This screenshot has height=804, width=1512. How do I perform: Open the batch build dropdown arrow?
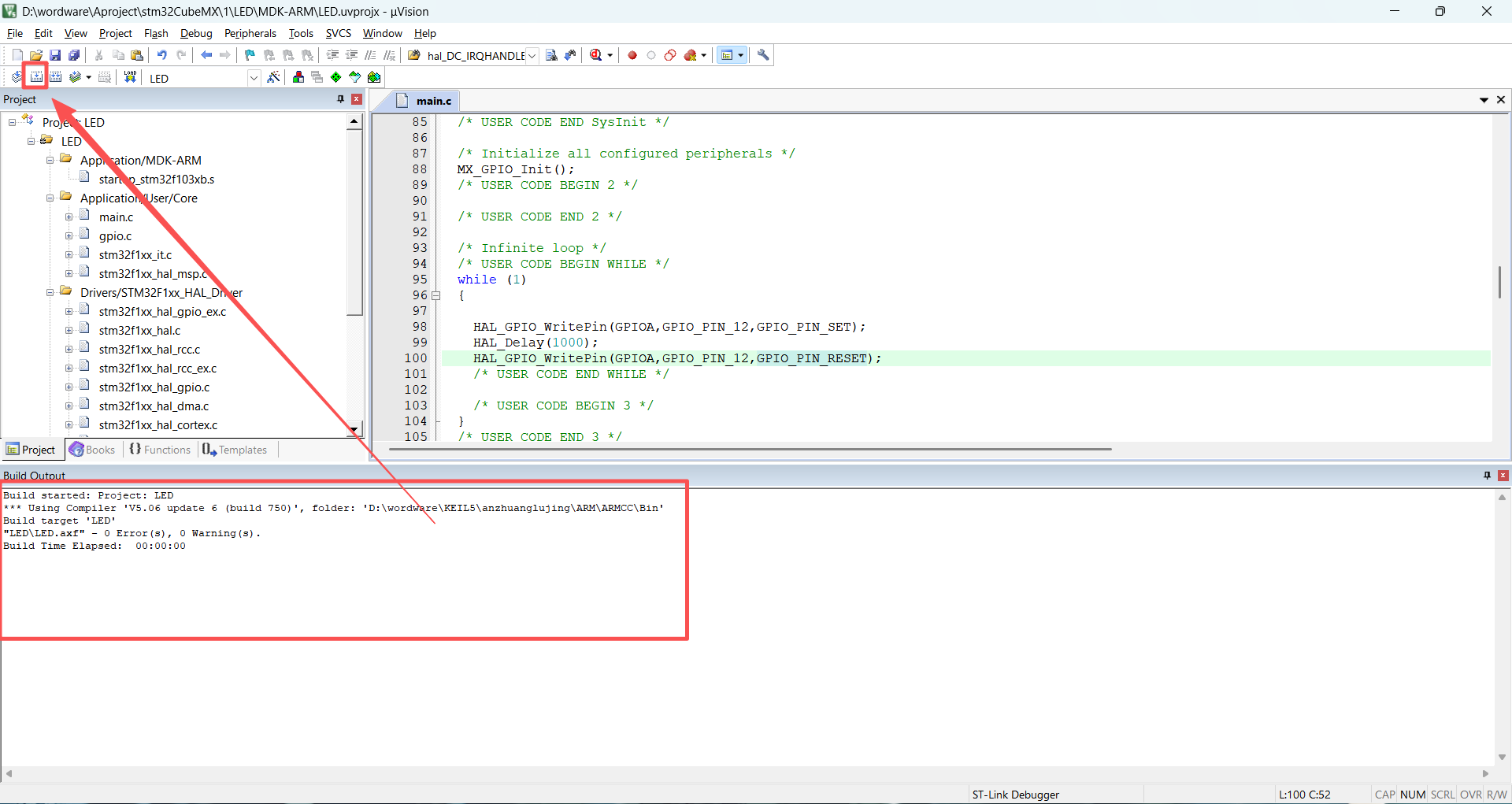pyautogui.click(x=89, y=77)
